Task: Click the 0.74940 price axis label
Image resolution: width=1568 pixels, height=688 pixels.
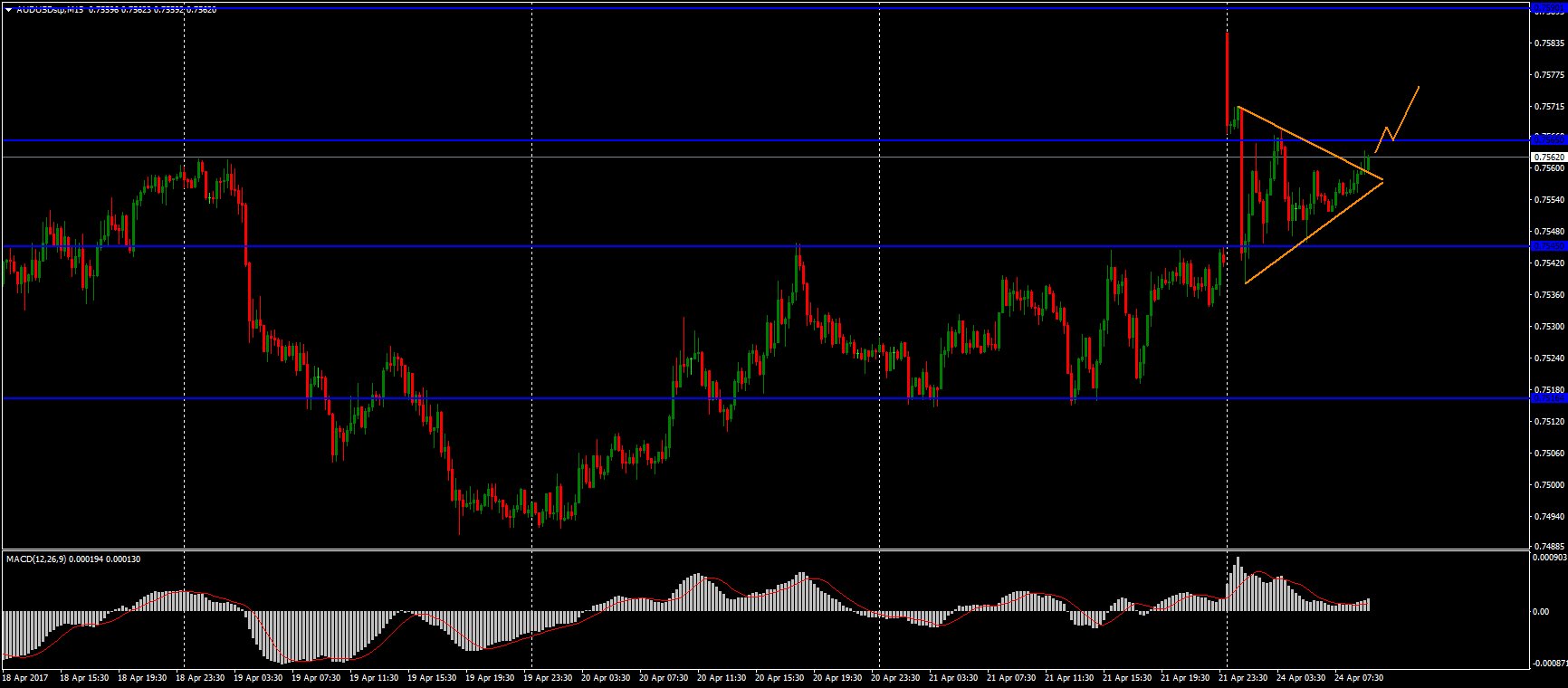Action: point(1550,516)
